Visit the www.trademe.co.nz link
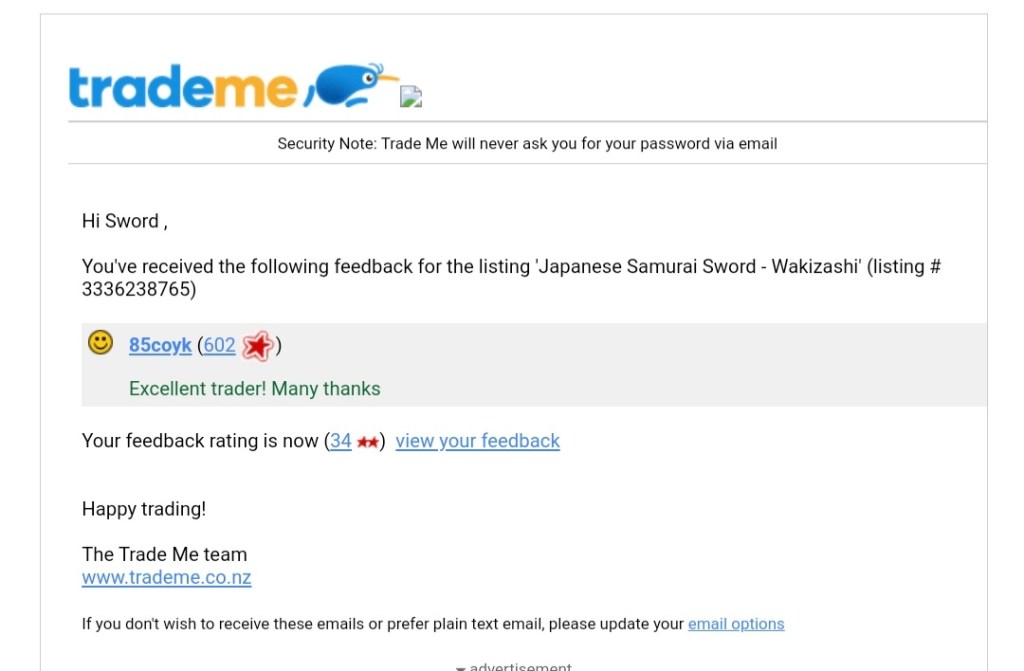1024x671 pixels. 166,578
